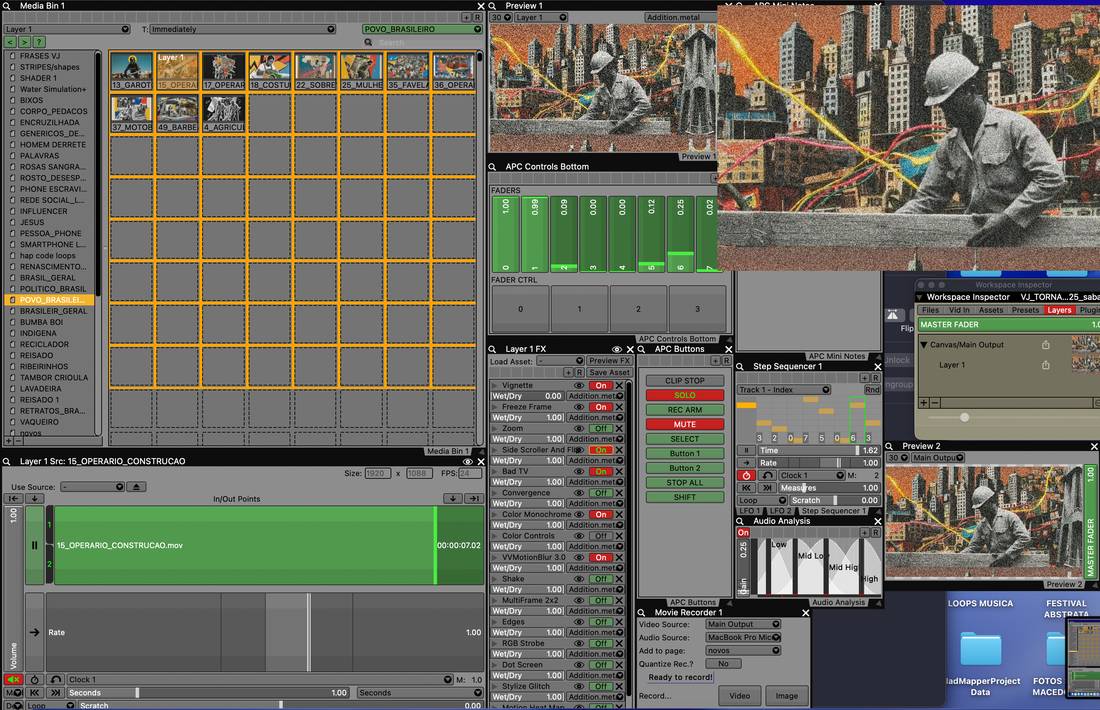Click the share icon on the Layer 1 inspector row
This screenshot has height=710, width=1100.
pyautogui.click(x=1045, y=365)
